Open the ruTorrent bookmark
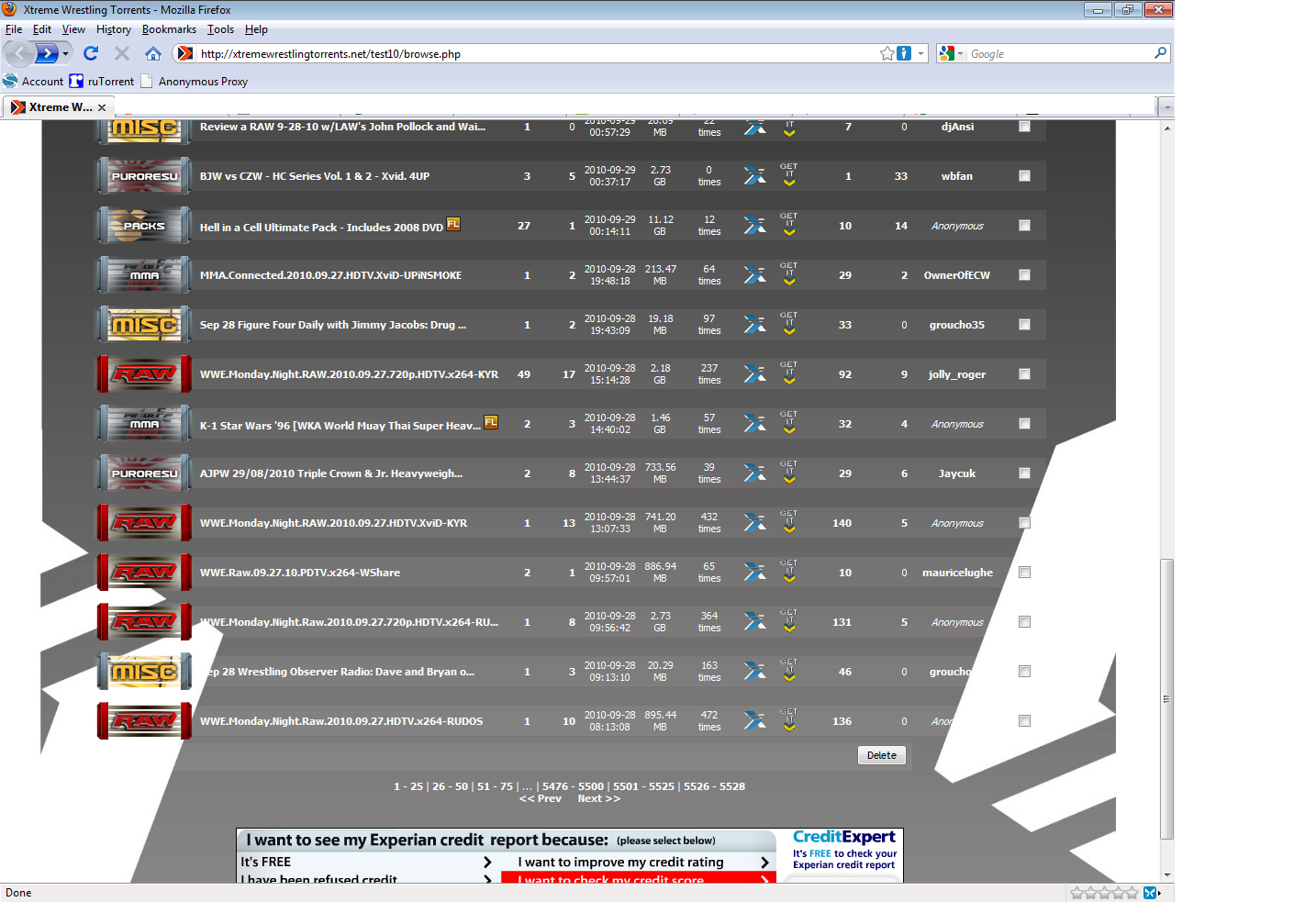Image resolution: width=1316 pixels, height=902 pixels. [x=102, y=81]
